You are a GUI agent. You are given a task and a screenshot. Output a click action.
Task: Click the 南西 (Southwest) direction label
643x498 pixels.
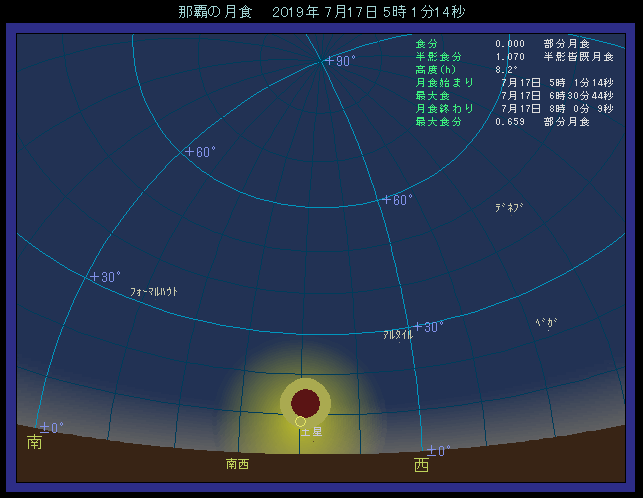238,464
